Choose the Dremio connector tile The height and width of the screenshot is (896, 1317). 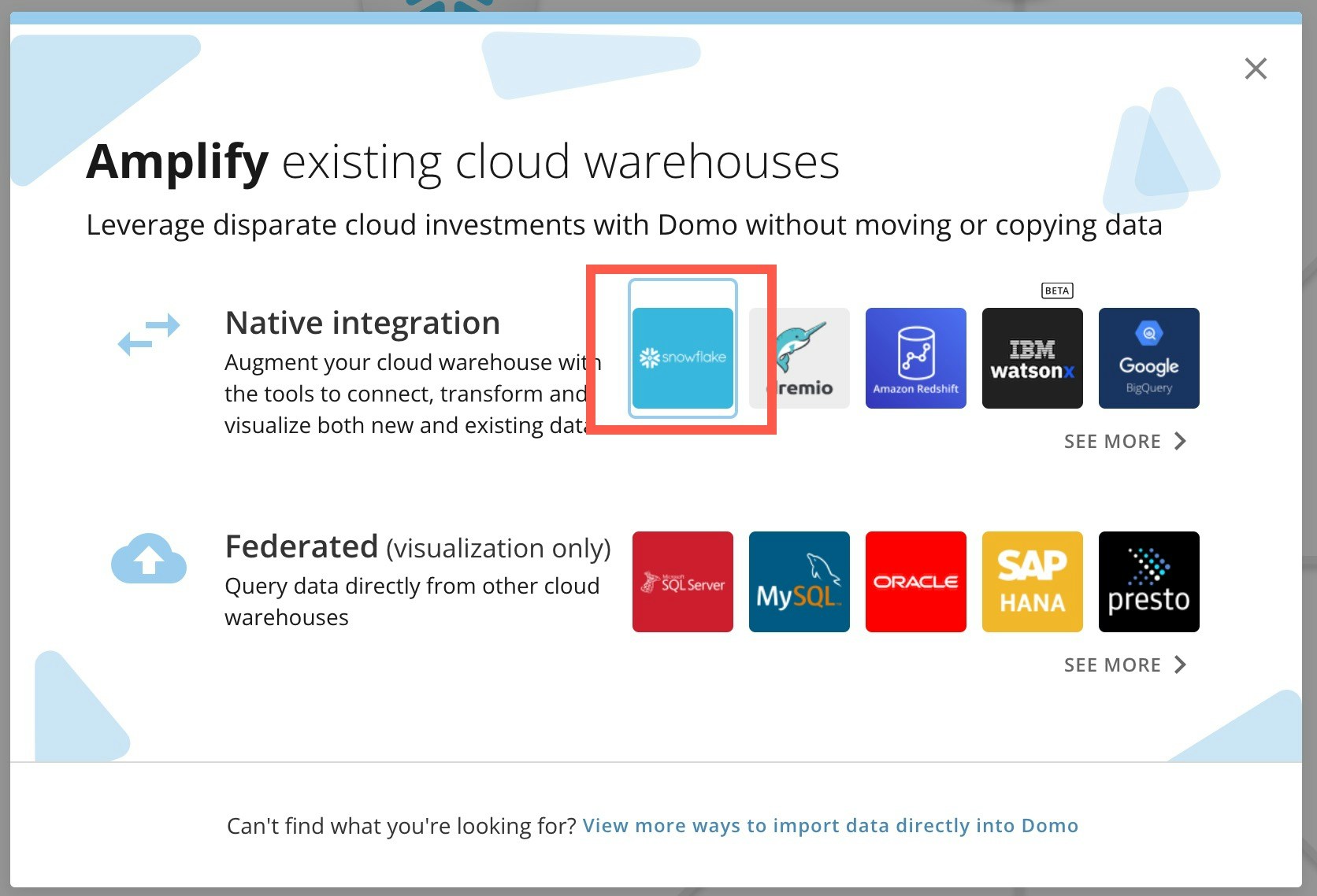pyautogui.click(x=799, y=358)
